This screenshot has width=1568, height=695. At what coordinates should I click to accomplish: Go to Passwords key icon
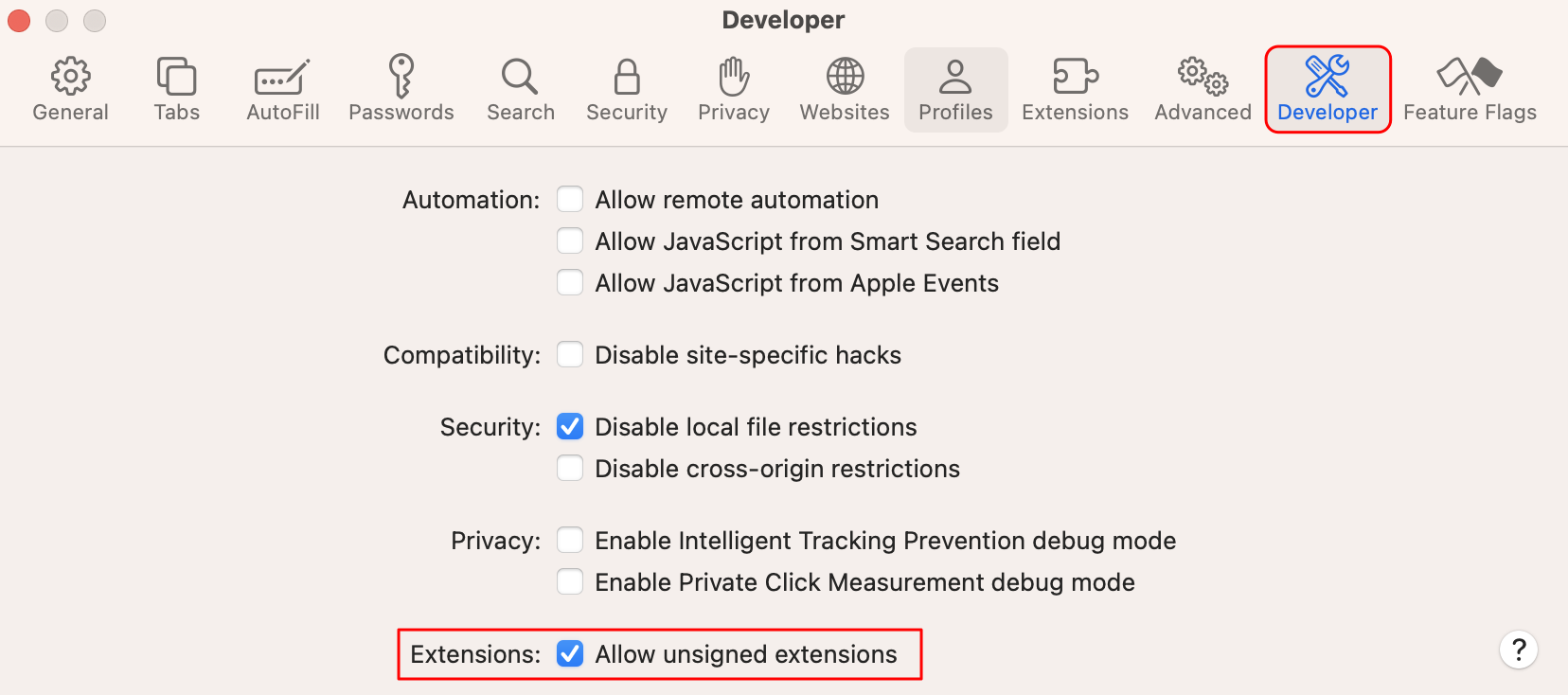(401, 76)
